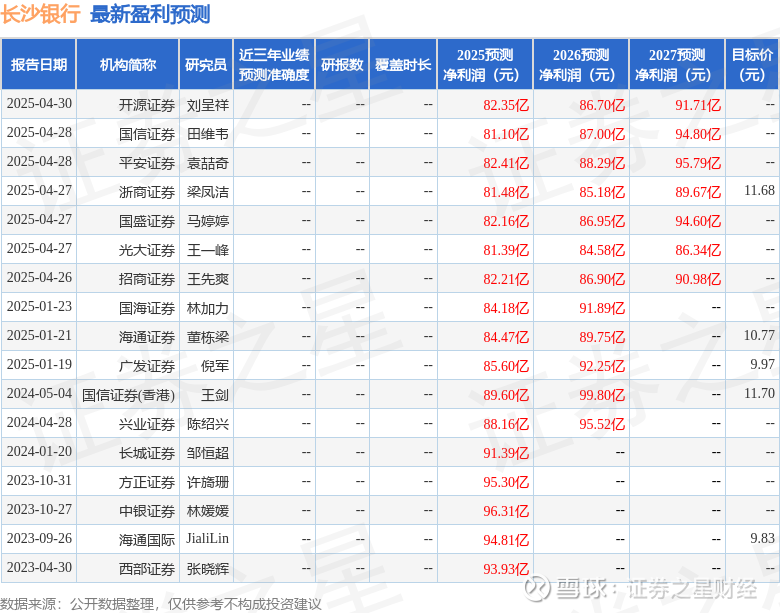Click the 最新盈利预测 heading
Viewport: 780px width, 613px height.
150,14
